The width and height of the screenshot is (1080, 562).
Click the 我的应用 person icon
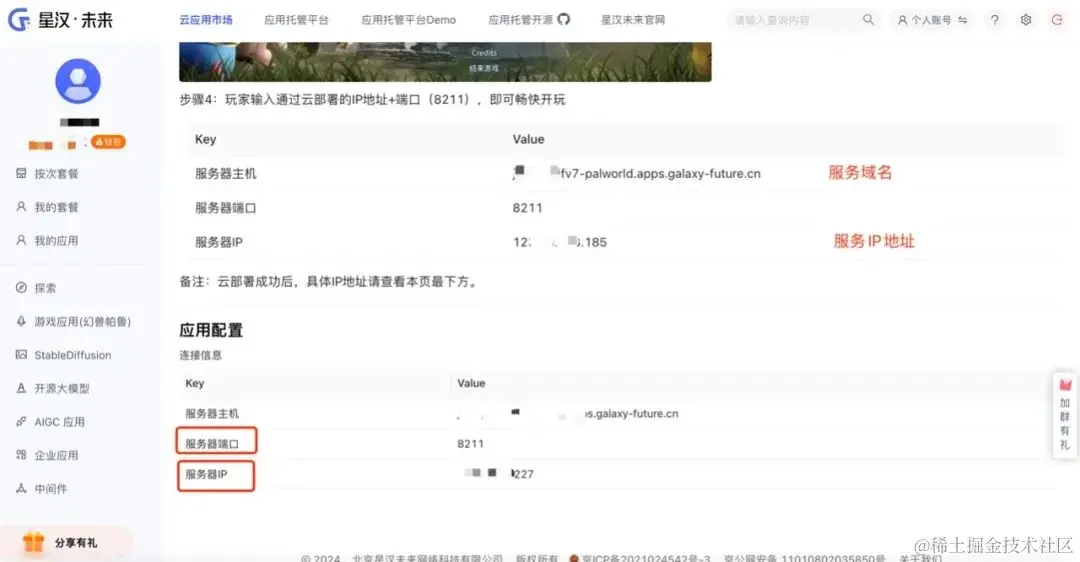[x=21, y=240]
